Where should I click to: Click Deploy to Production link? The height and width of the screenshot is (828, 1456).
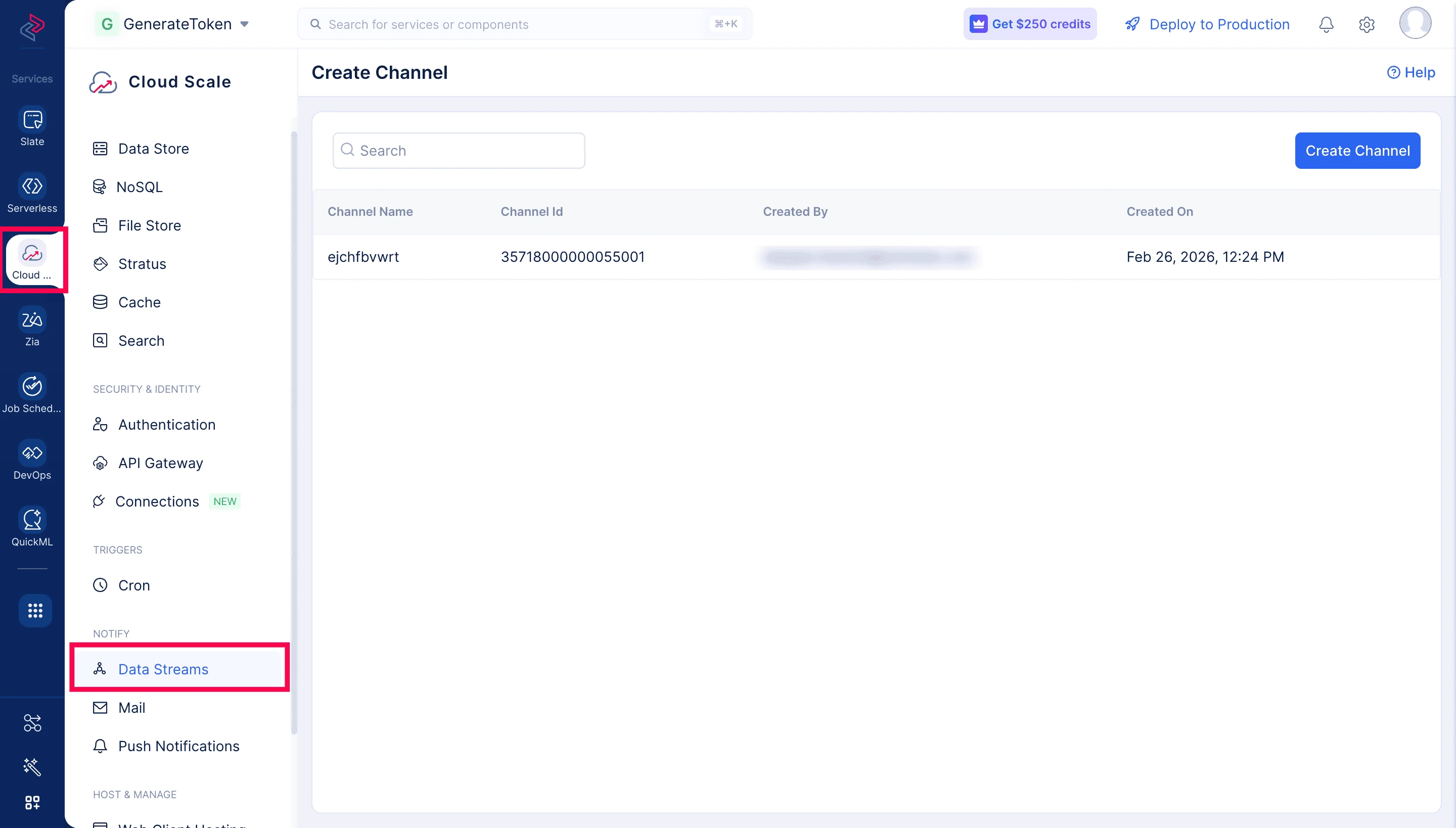pos(1207,24)
